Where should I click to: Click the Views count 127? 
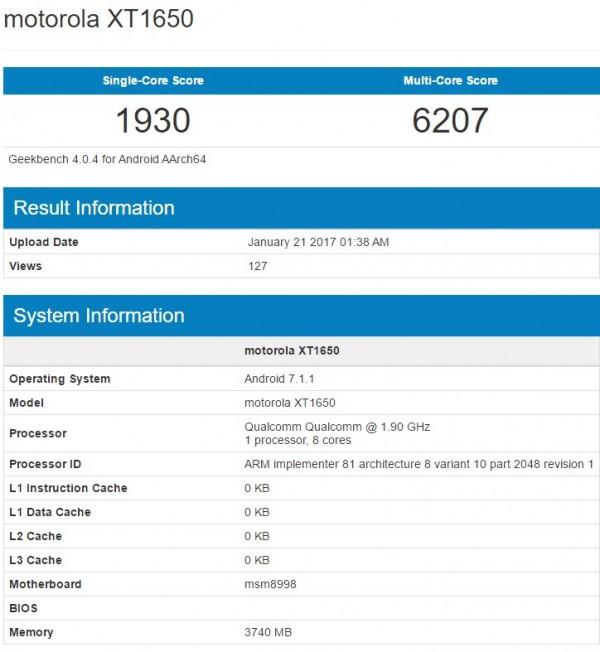(258, 266)
